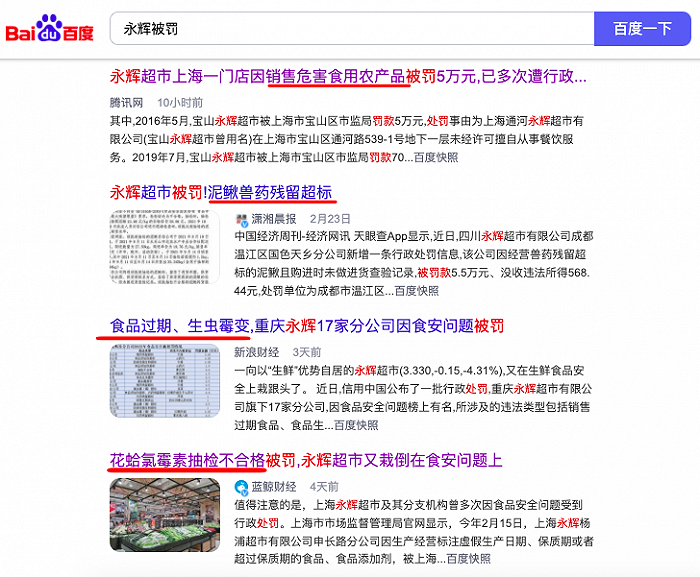Click the Baidu logo
Image resolution: width=700 pixels, height=577 pixels.
click(x=49, y=29)
